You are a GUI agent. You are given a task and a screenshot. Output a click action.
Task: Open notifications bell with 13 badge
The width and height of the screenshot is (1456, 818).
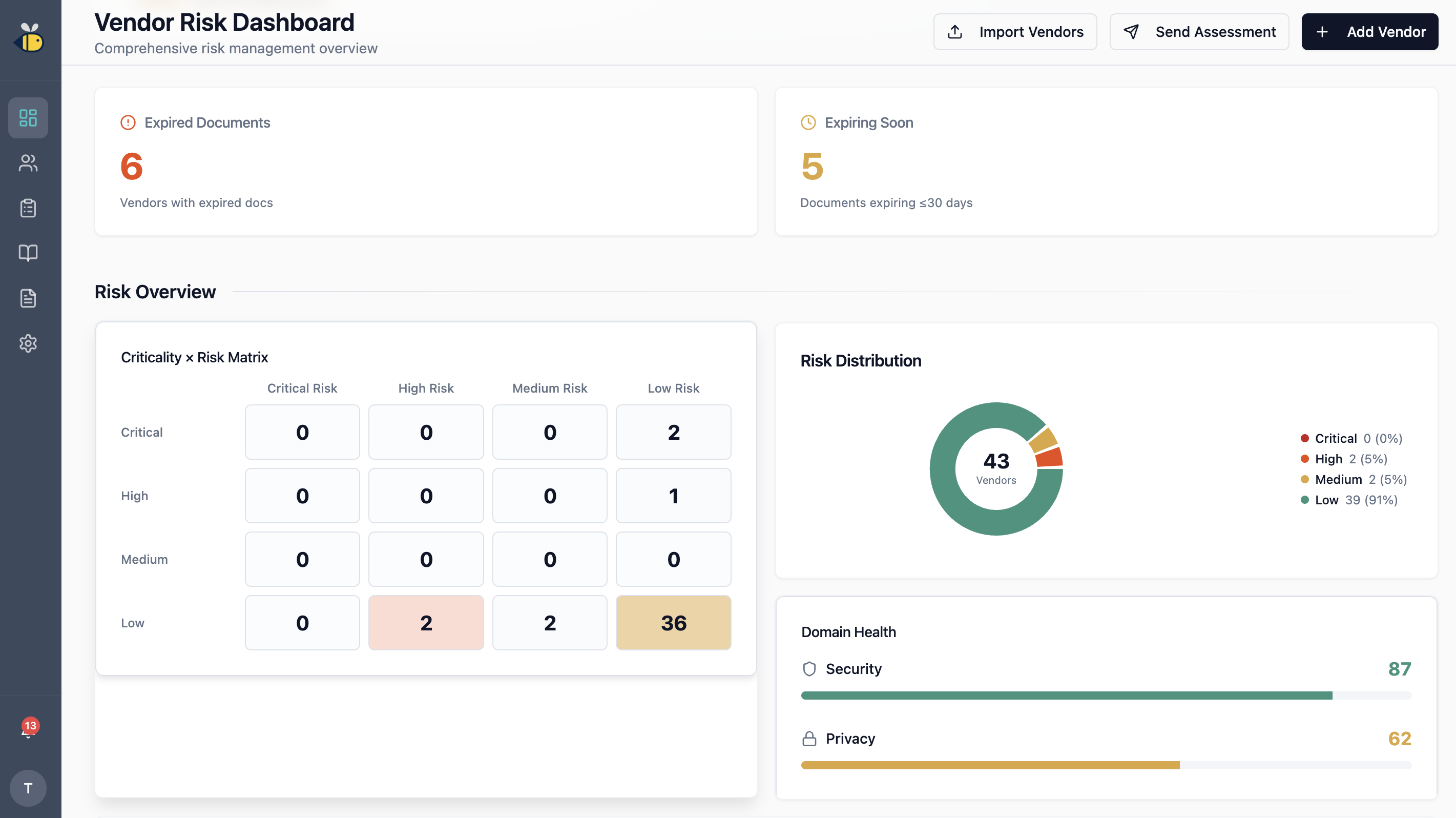[28, 730]
